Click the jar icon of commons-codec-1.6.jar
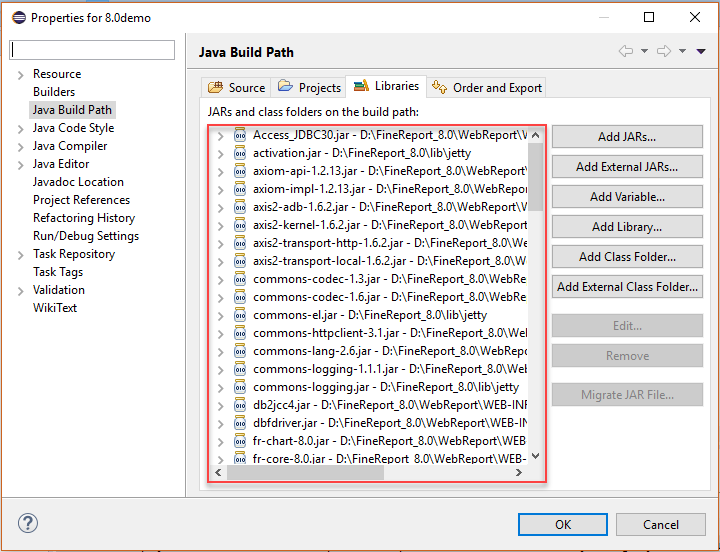 (x=240, y=297)
